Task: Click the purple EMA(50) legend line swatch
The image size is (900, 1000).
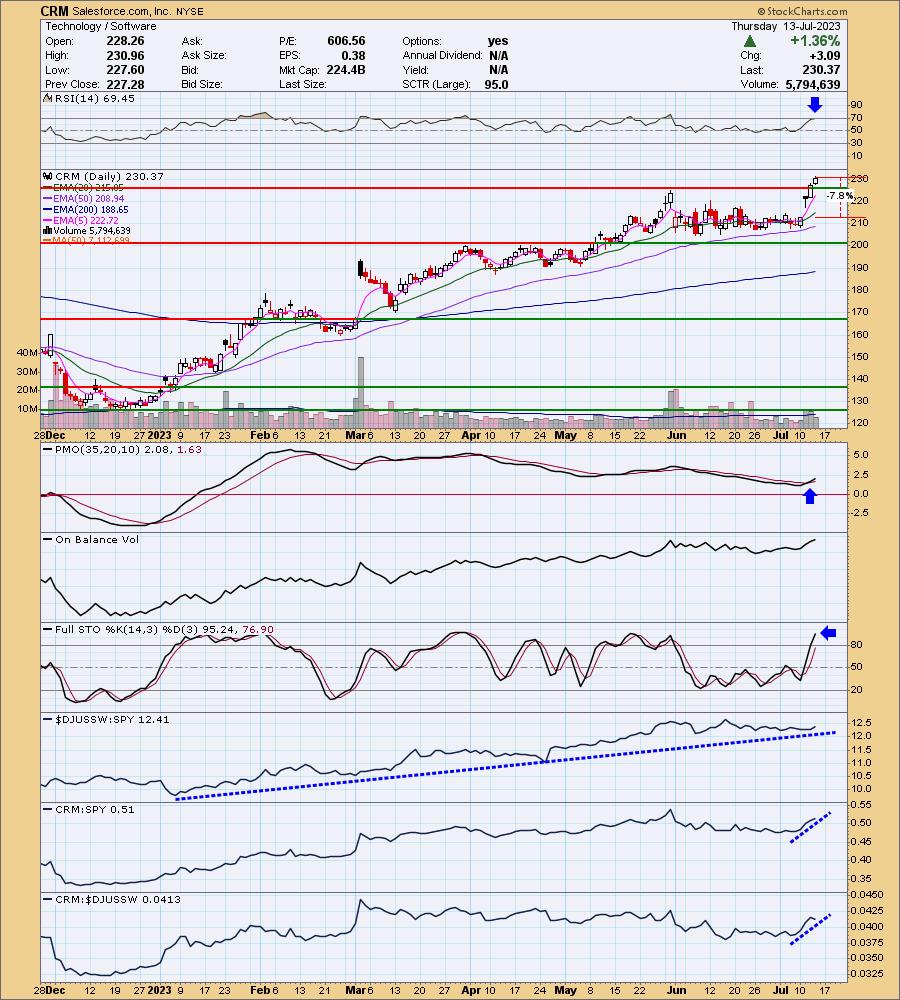Action: coord(47,199)
